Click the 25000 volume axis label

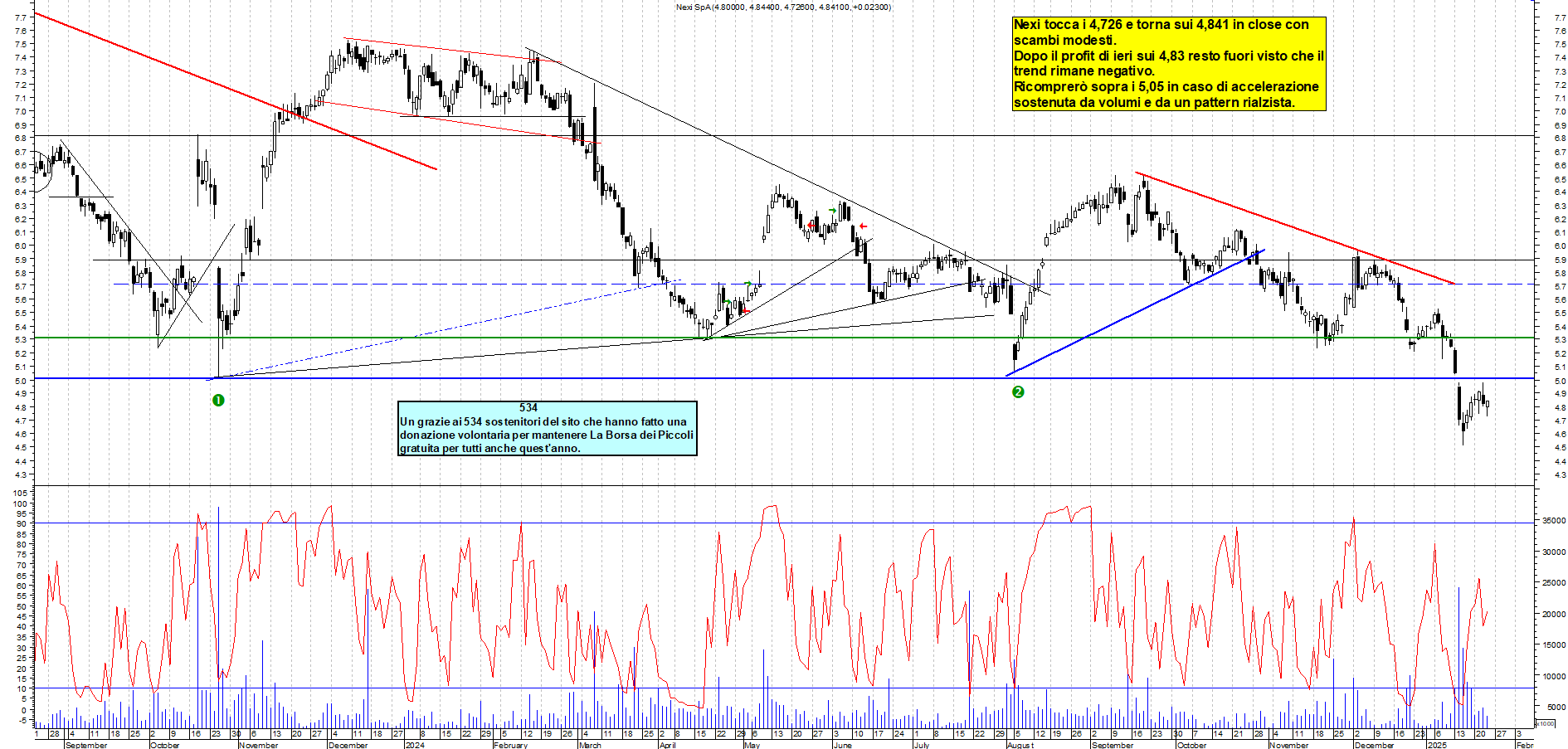1554,583
